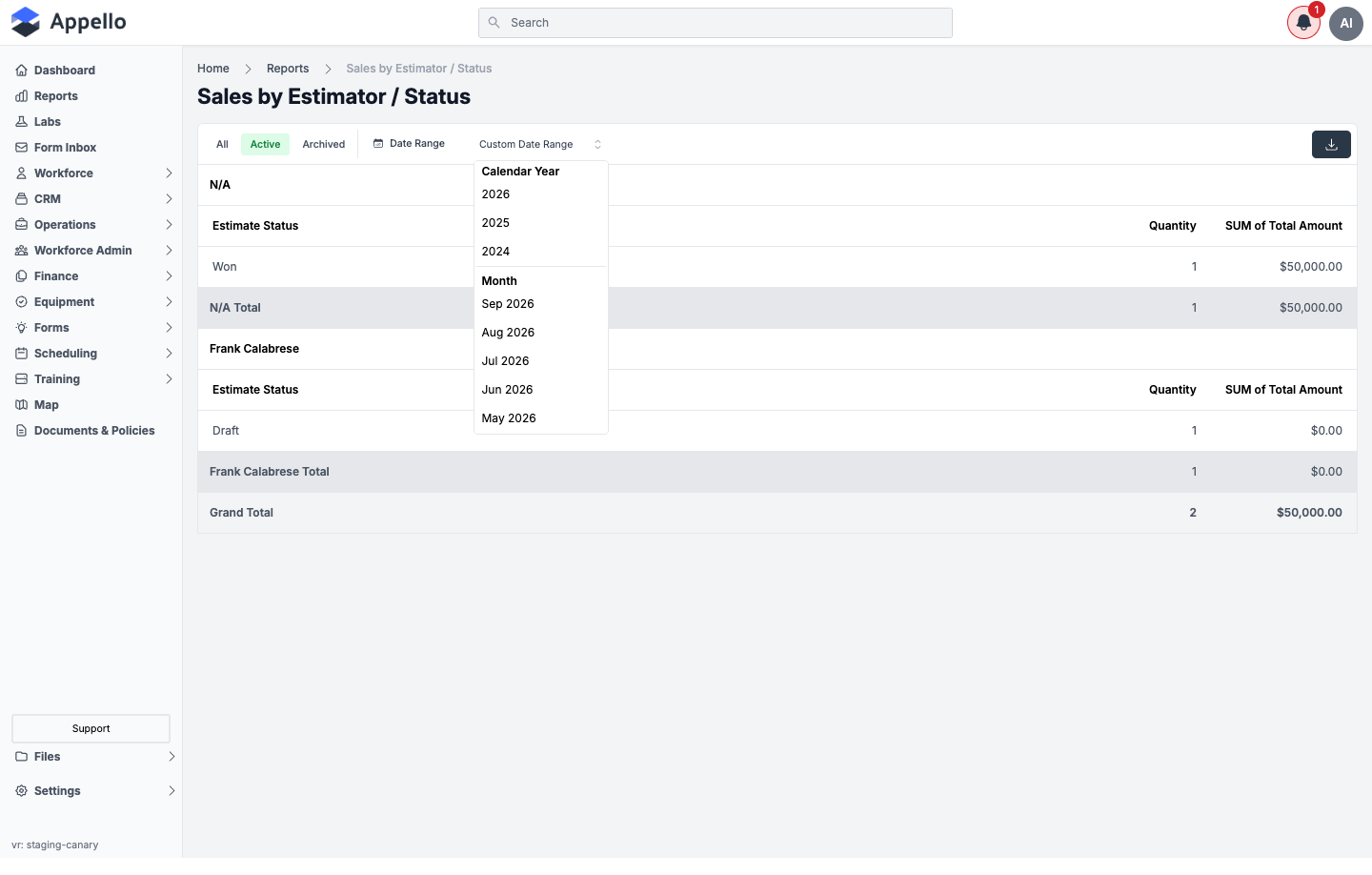Click the Training icon in sidebar
1372x875 pixels.
click(x=21, y=379)
